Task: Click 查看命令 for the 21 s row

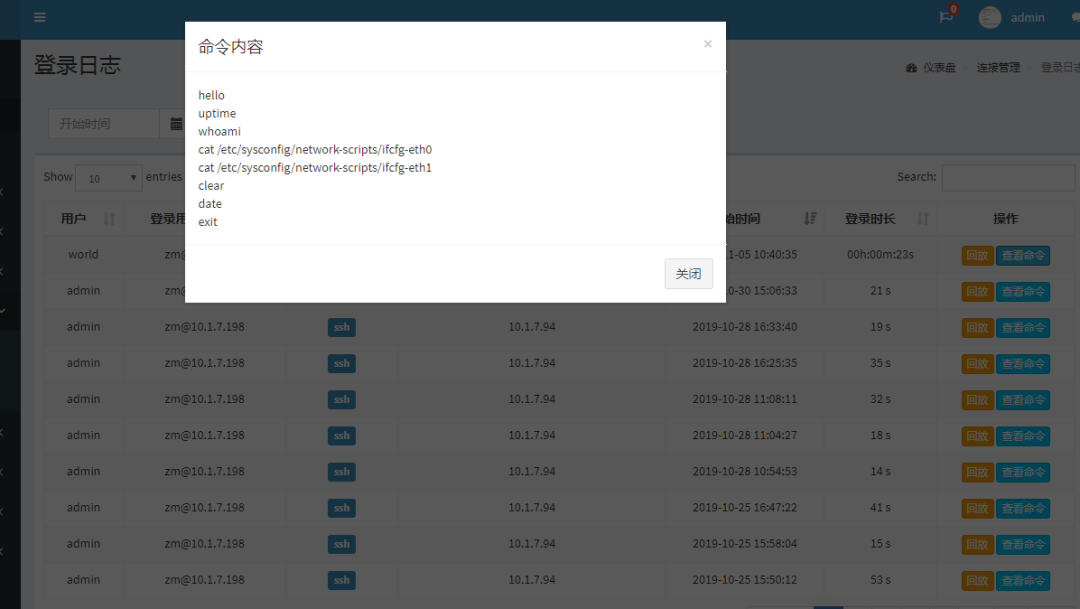Action: coord(1023,291)
